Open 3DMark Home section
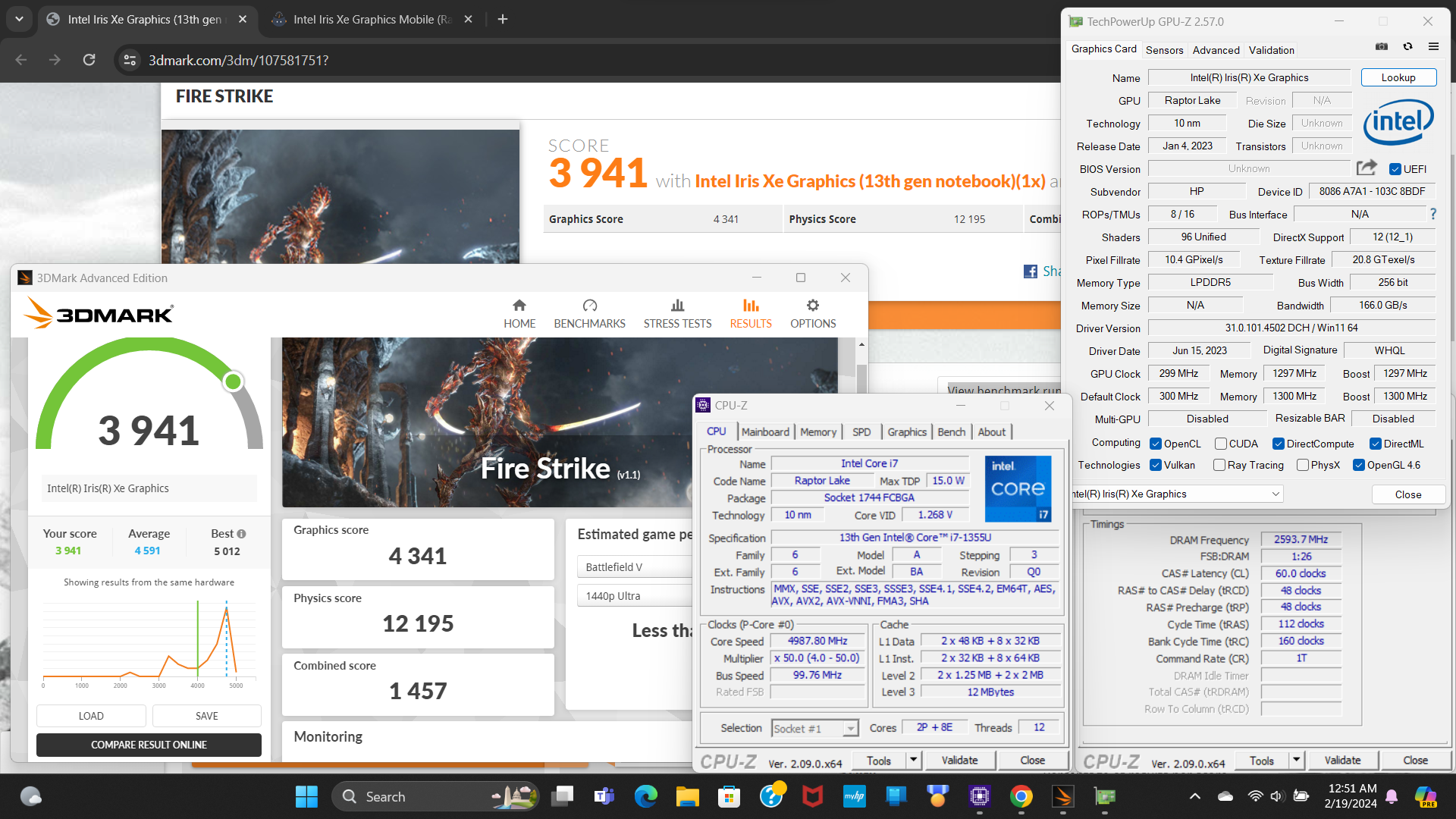1456x819 pixels. (519, 314)
